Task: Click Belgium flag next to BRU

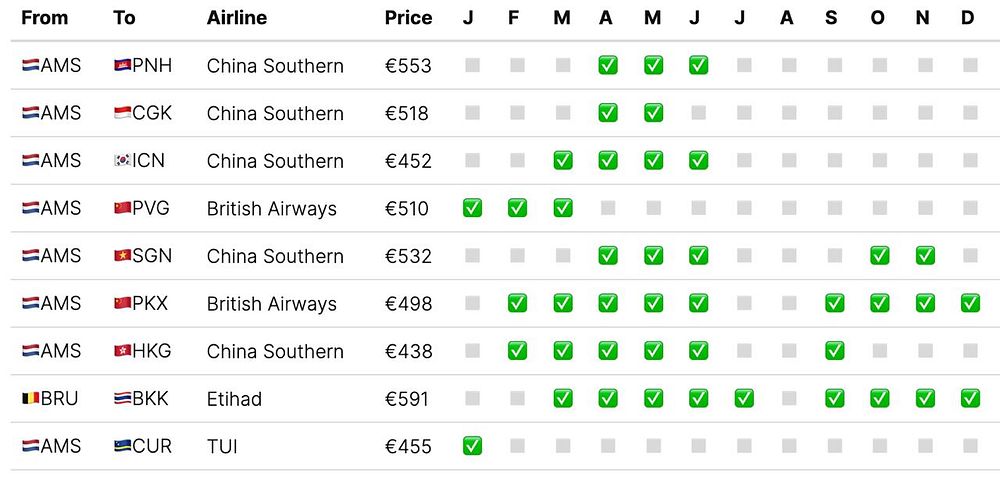Action: click(30, 399)
